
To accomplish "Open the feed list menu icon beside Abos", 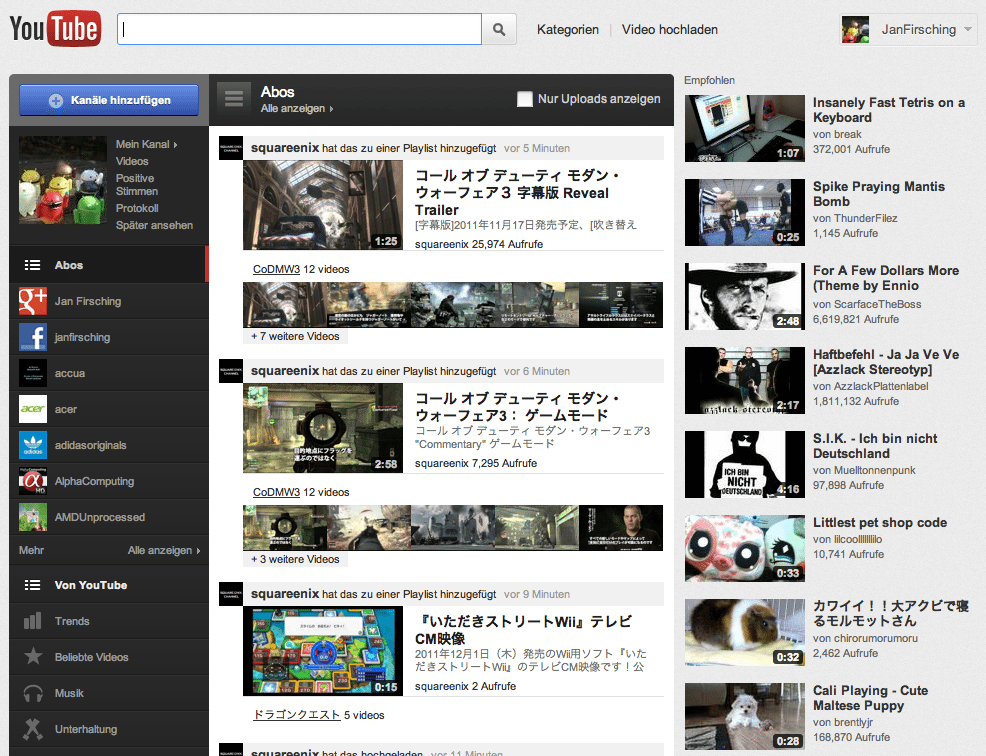I will [234, 99].
